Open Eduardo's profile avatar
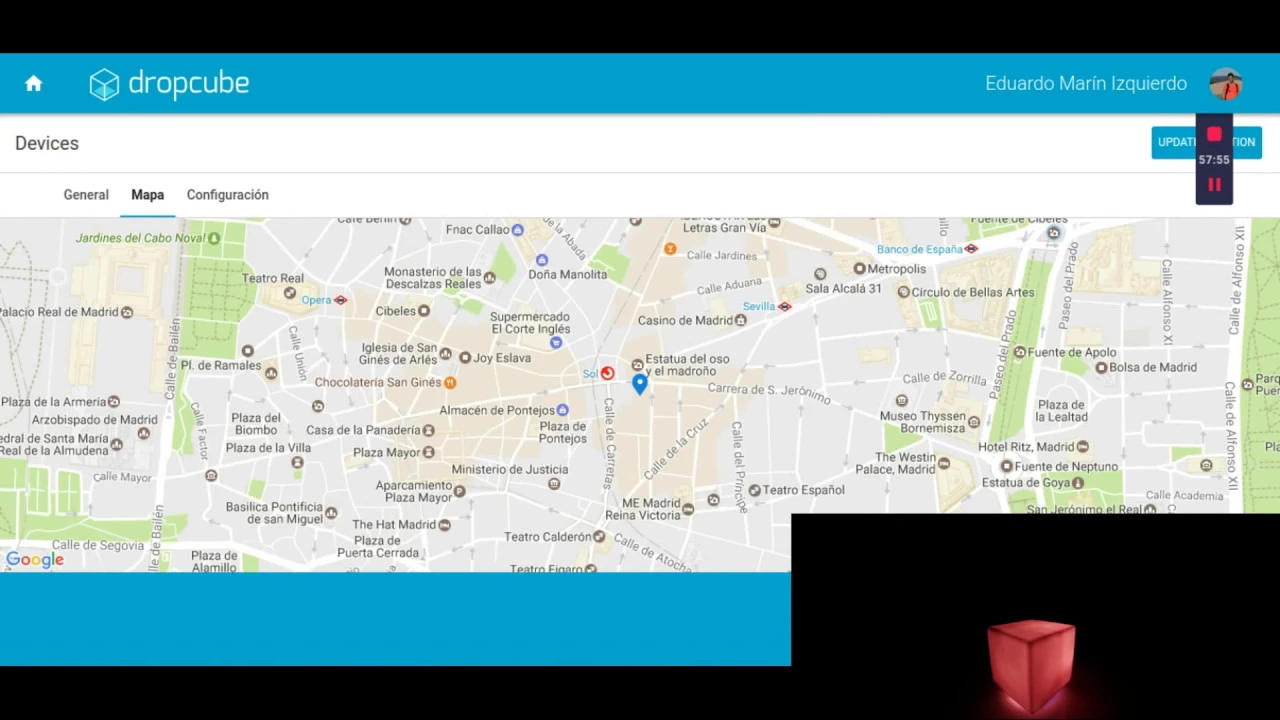The image size is (1280, 720). 1225,84
